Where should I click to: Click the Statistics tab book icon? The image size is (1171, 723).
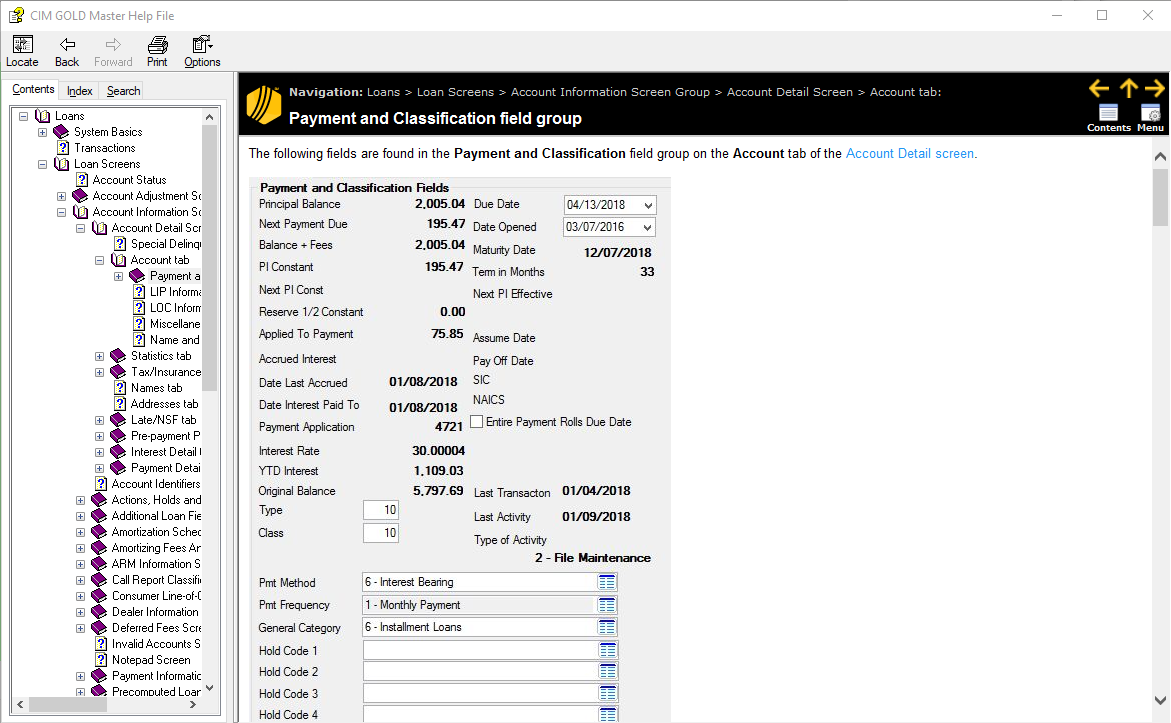click(x=118, y=356)
